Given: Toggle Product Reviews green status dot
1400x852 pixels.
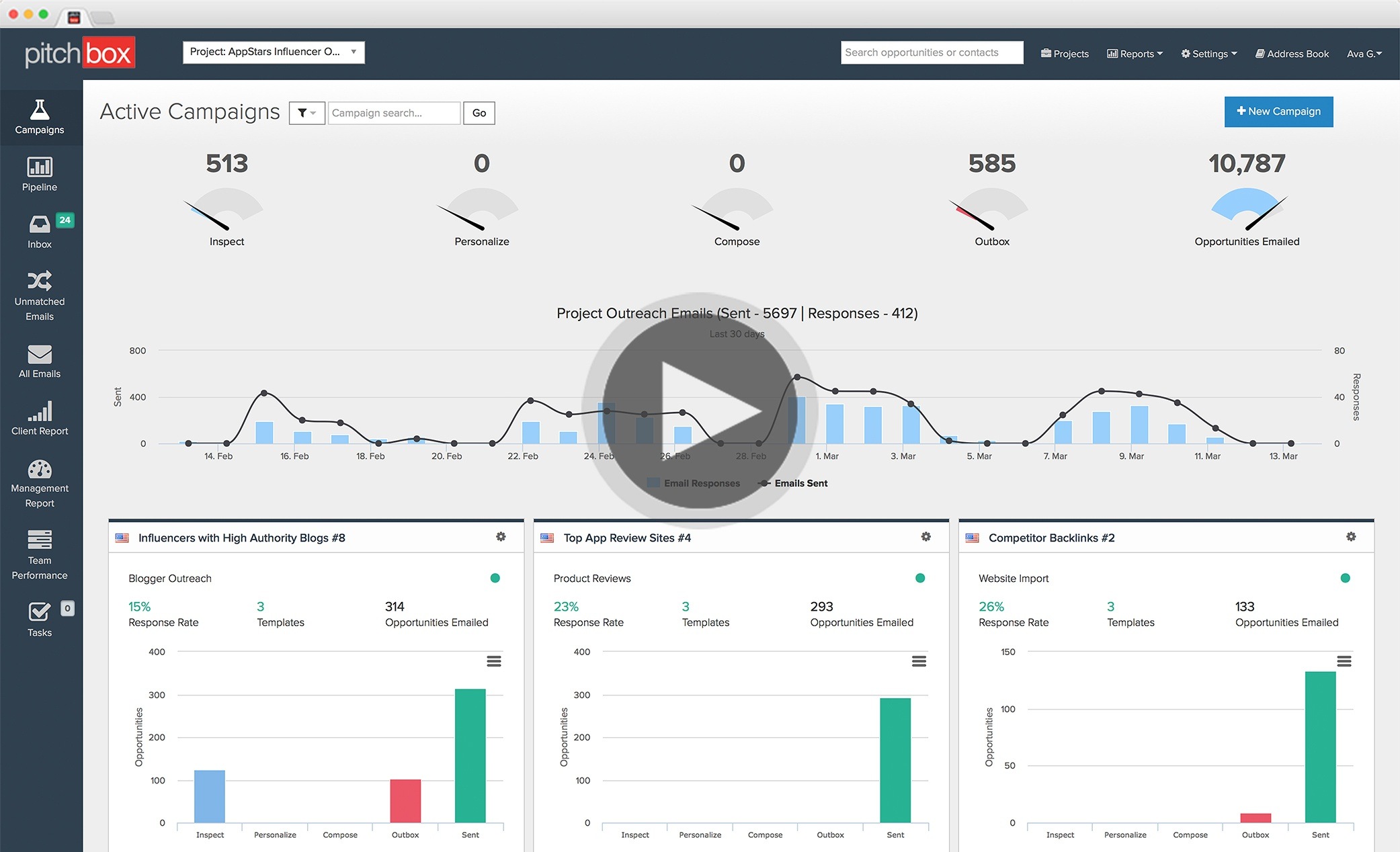Looking at the screenshot, I should [x=920, y=578].
